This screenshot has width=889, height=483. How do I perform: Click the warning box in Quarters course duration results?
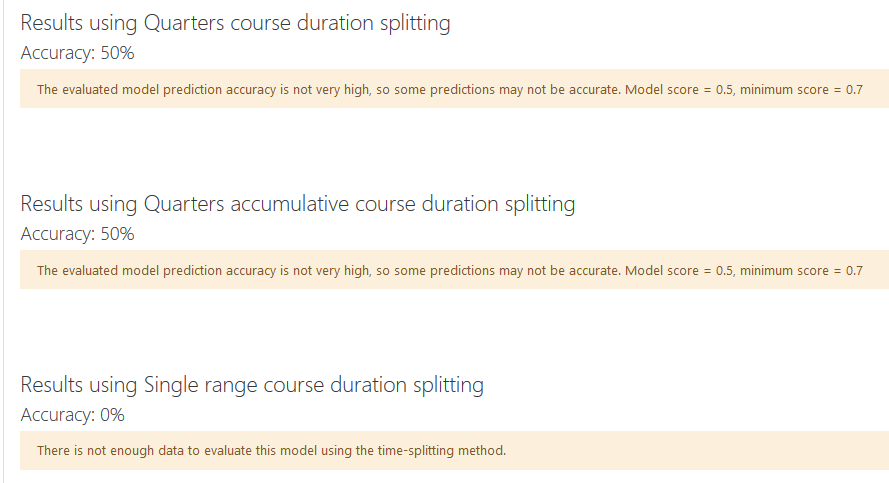pyautogui.click(x=454, y=89)
